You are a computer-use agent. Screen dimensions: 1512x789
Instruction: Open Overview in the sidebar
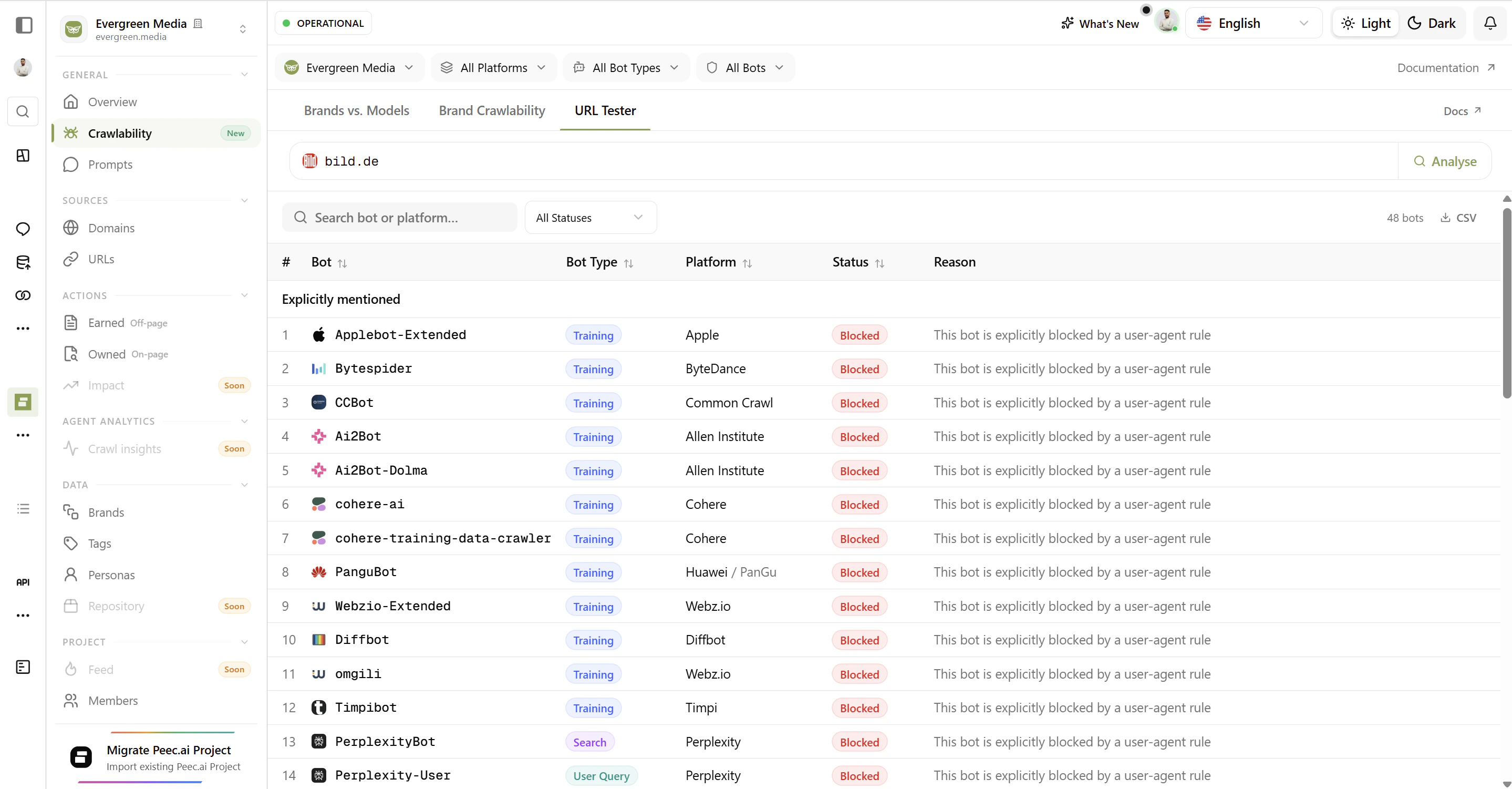(156, 102)
